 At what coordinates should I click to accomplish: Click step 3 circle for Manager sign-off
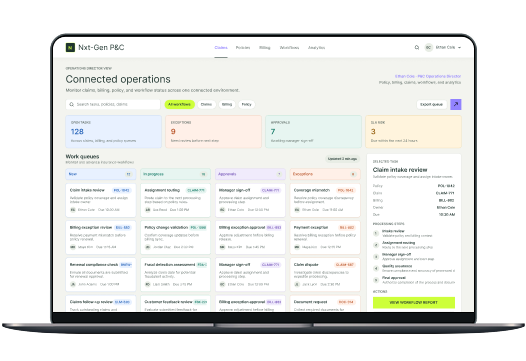coord(376,257)
